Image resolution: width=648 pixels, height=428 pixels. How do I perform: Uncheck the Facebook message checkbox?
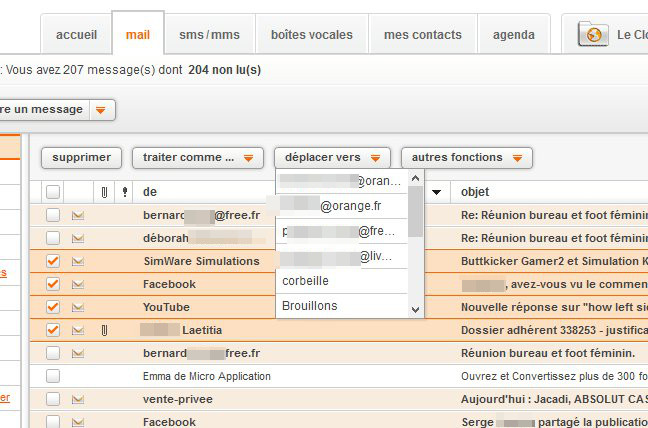pyautogui.click(x=53, y=284)
